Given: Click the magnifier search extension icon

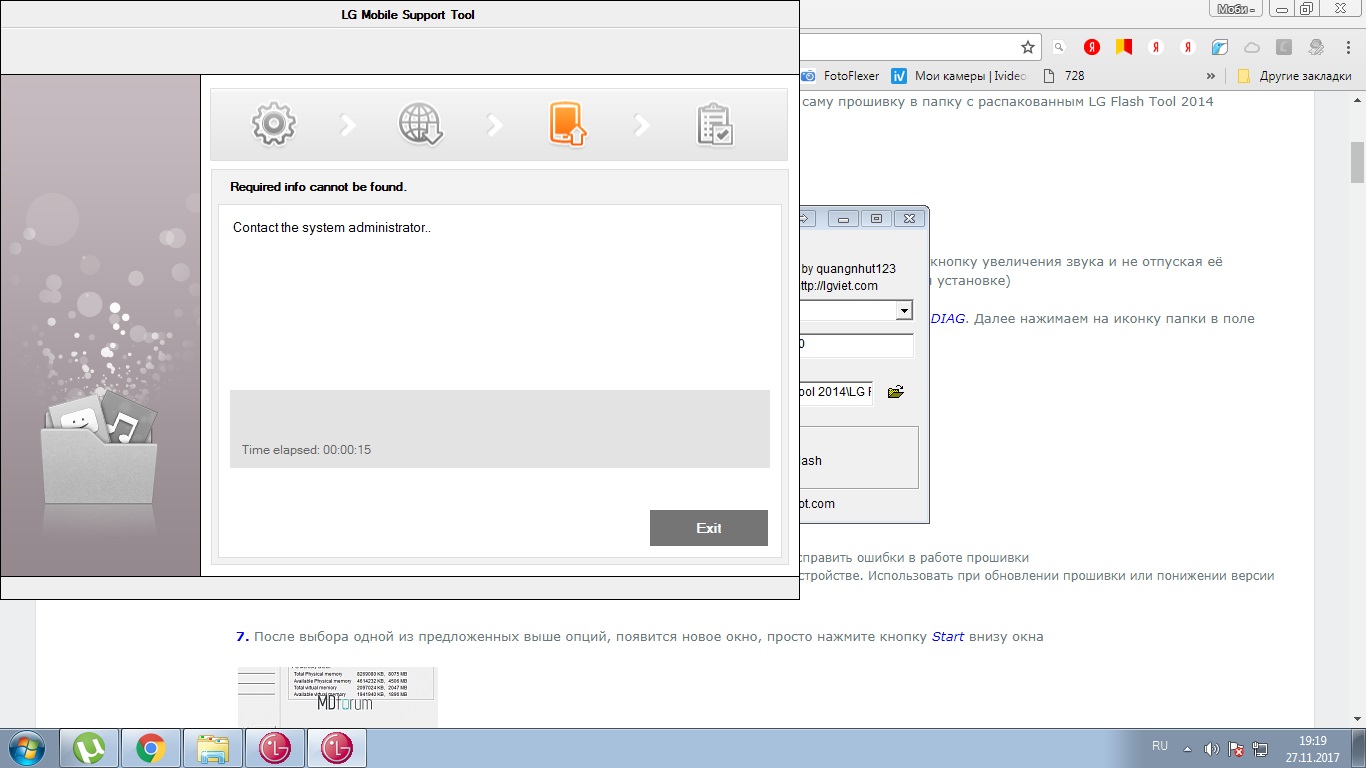Looking at the screenshot, I should pyautogui.click(x=1060, y=47).
